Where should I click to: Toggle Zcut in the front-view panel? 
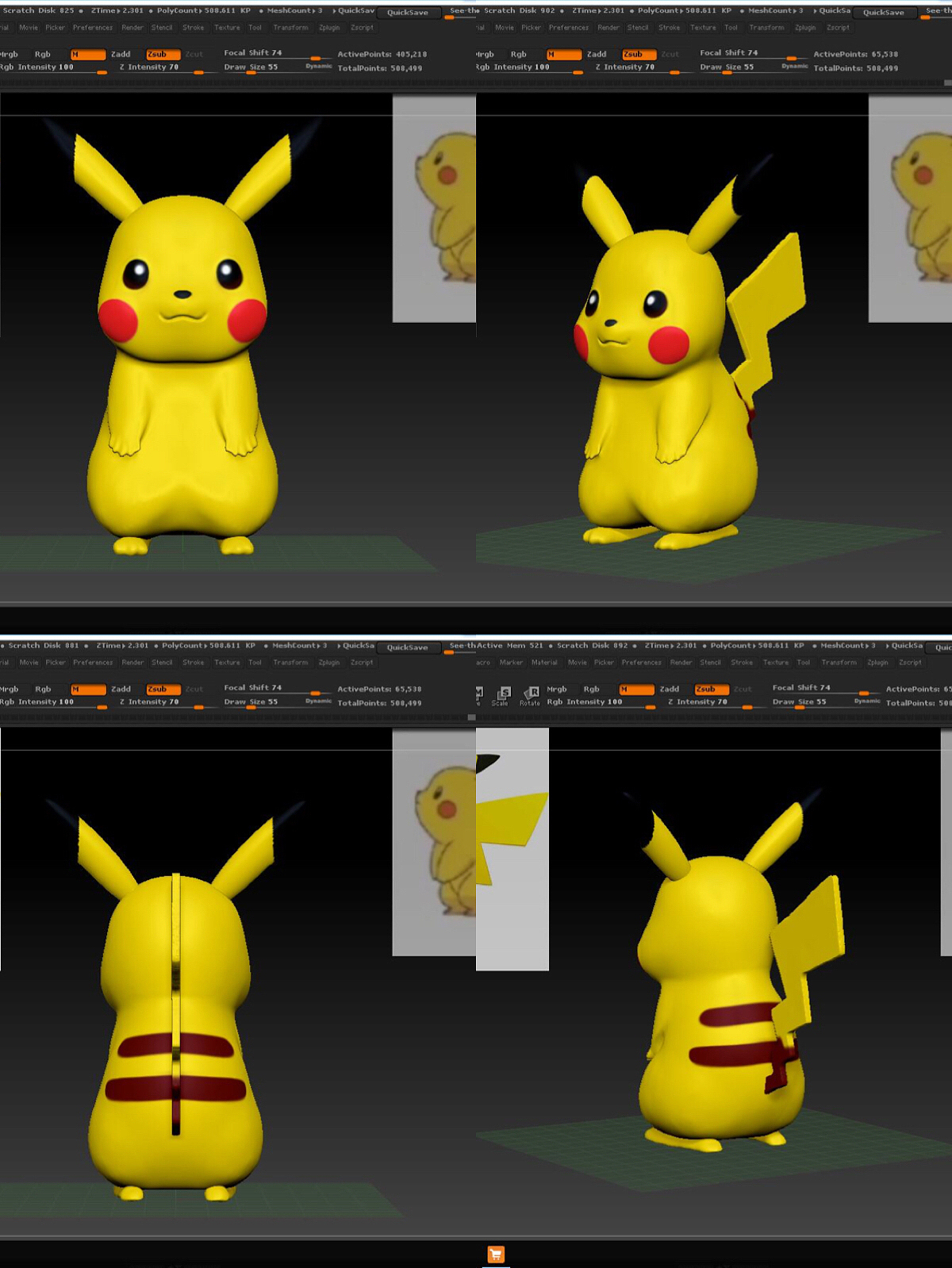[194, 54]
